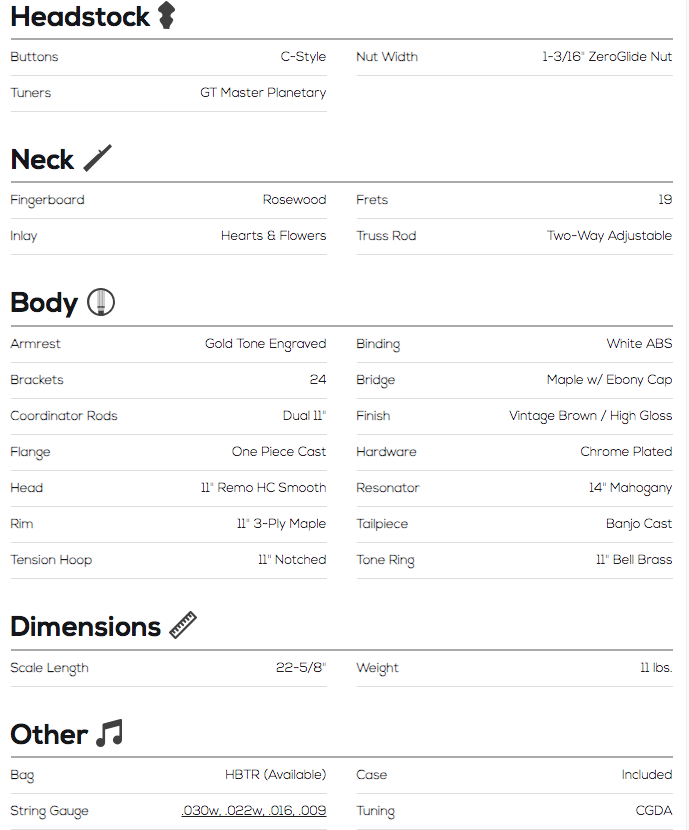Image resolution: width=689 pixels, height=830 pixels.
Task: Click the GT Master Planetary tuners value
Action: (263, 93)
